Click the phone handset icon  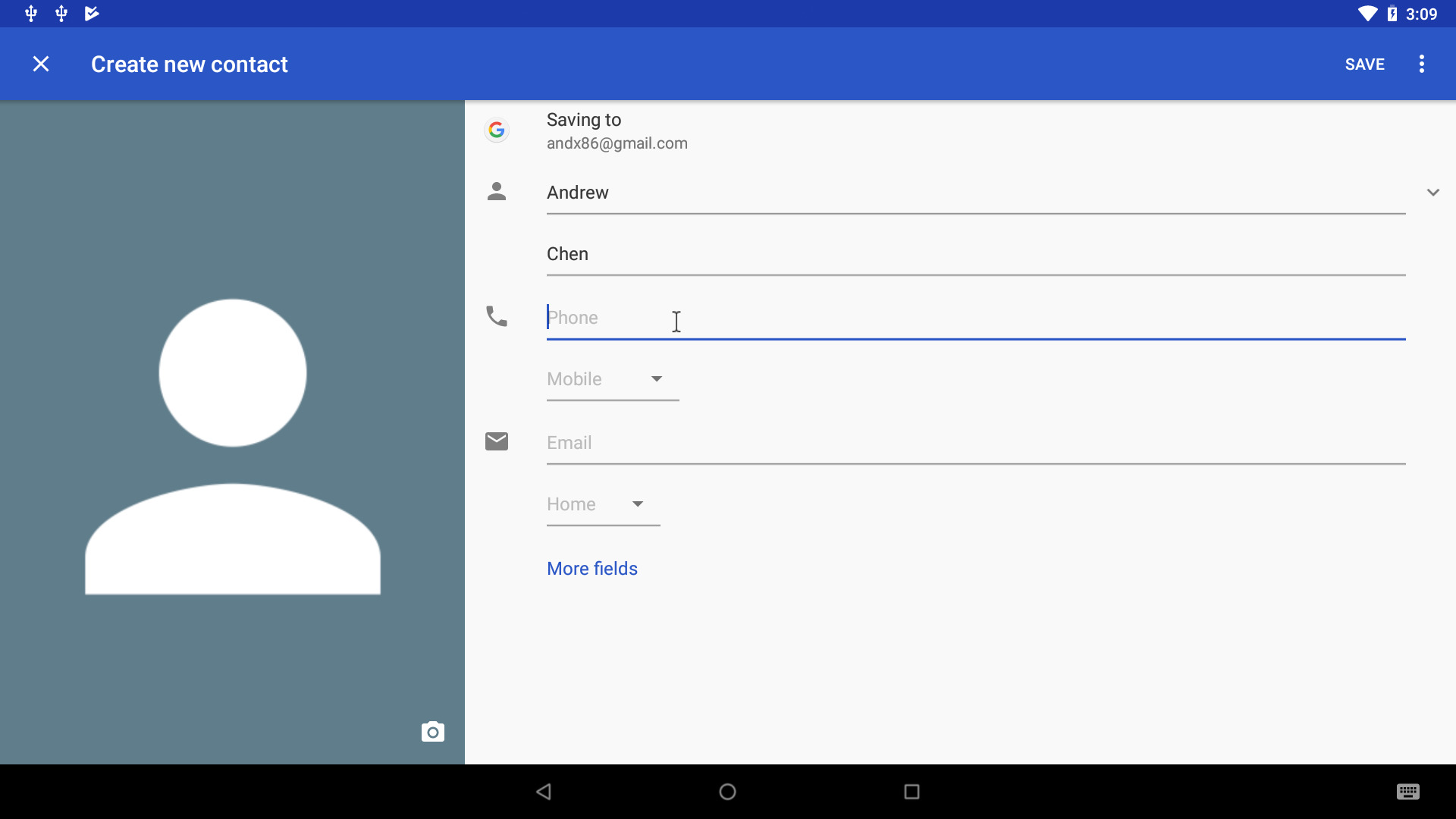pos(497,316)
